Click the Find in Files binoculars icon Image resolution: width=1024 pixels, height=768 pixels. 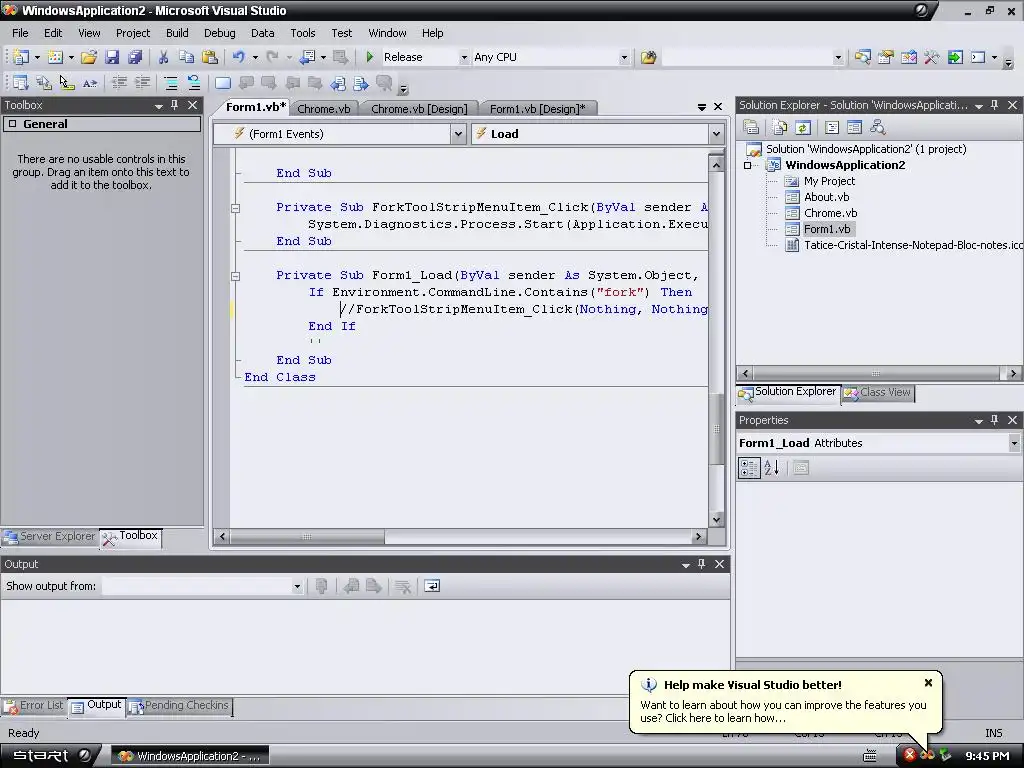pyautogui.click(x=648, y=57)
